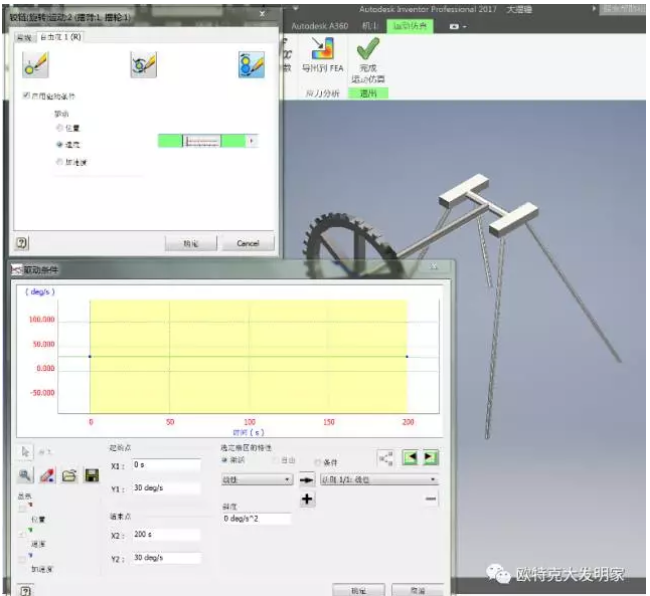This screenshot has width=650, height=596.
Task: Go to previous sector with left green arrow
Action: 410,458
